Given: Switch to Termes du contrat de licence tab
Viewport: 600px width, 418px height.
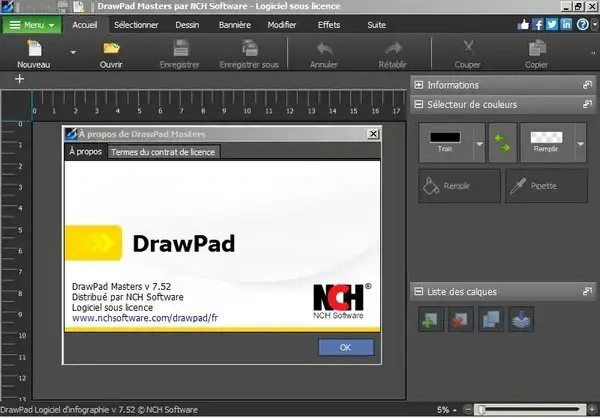Looking at the screenshot, I should pyautogui.click(x=164, y=152).
